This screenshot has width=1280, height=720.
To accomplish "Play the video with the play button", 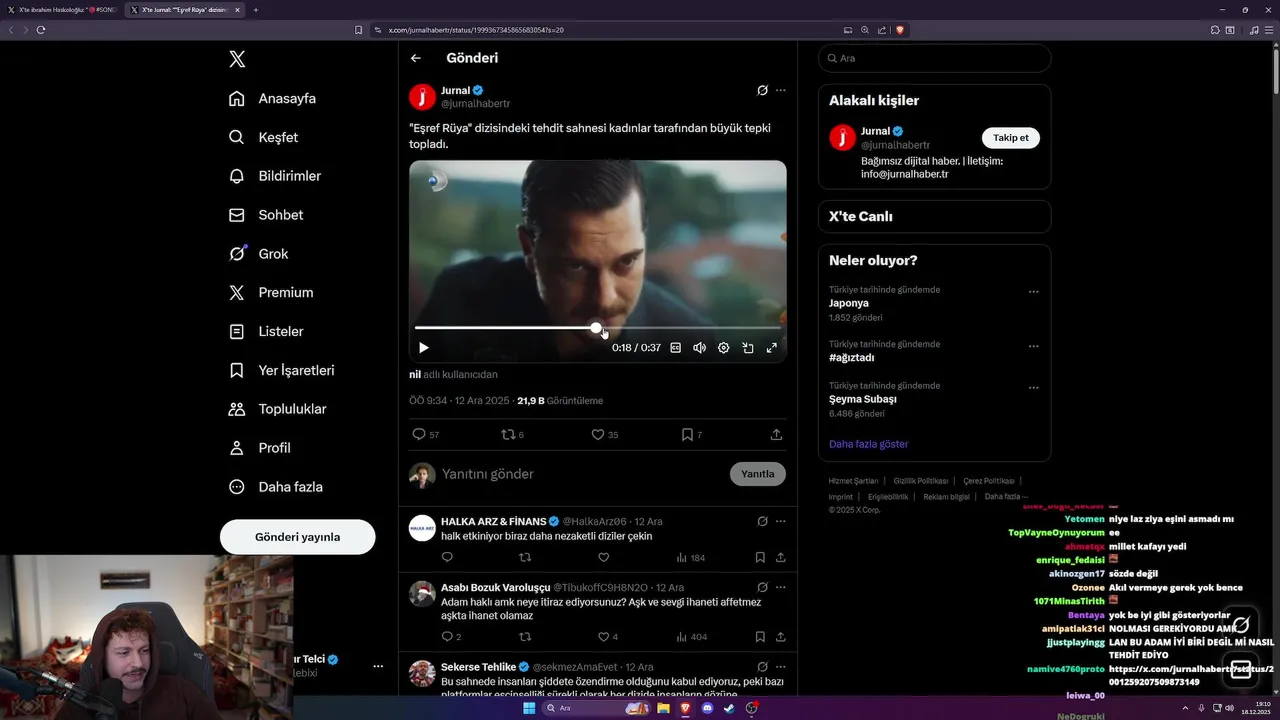I will click(x=423, y=348).
